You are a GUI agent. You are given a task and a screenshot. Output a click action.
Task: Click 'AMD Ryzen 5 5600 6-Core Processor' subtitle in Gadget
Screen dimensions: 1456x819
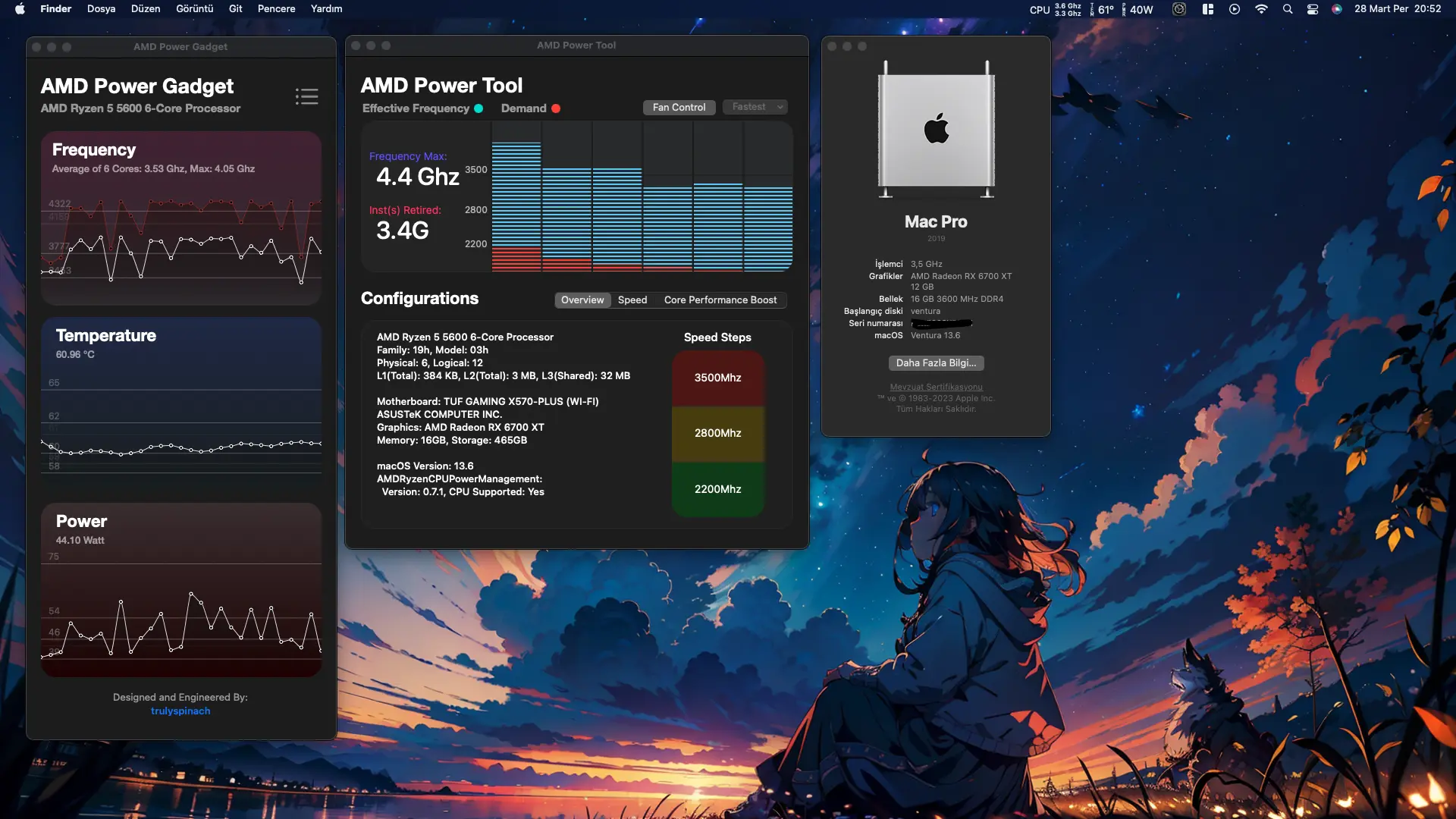140,108
